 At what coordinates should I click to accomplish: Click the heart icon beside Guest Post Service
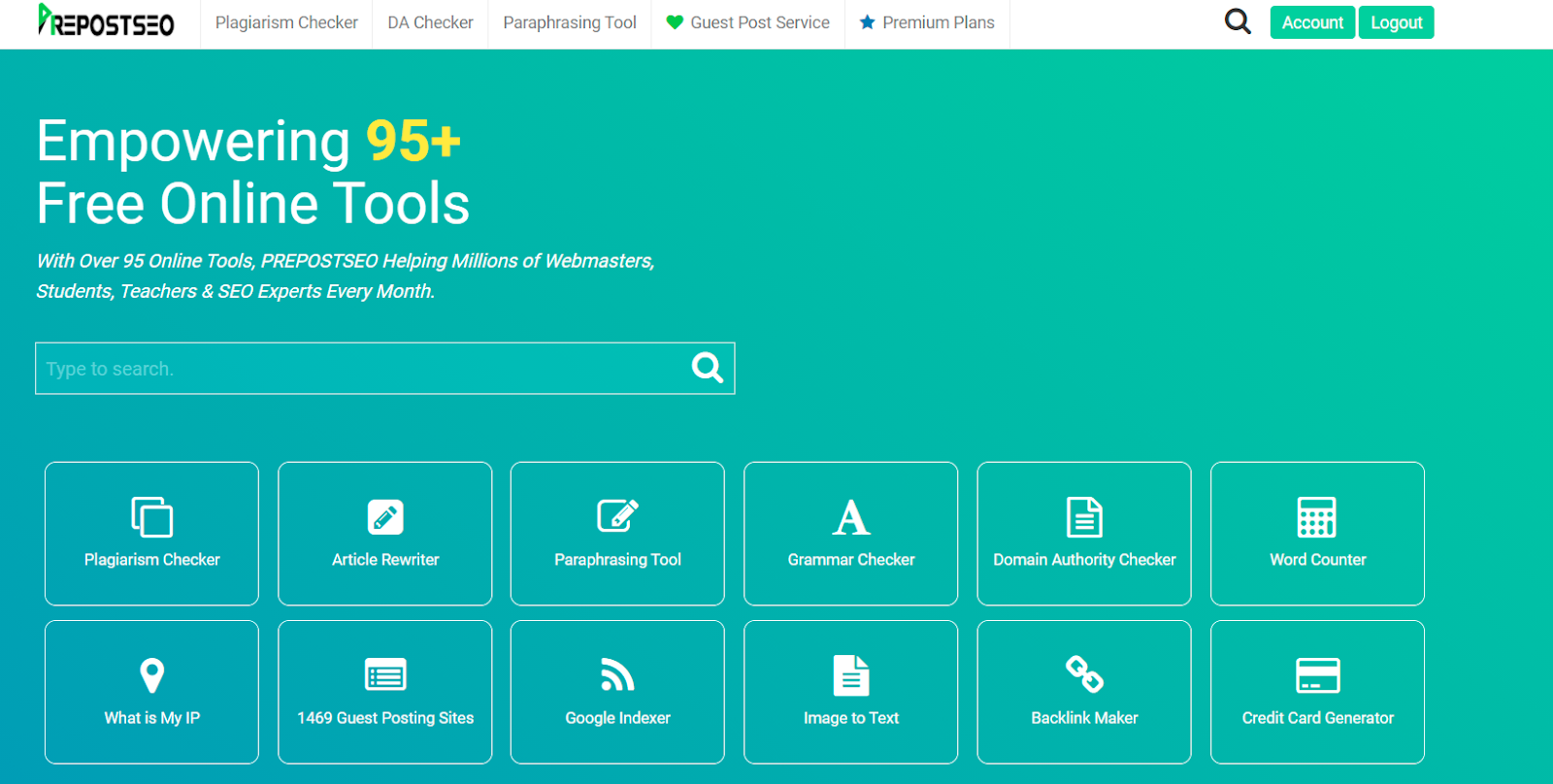(x=675, y=22)
